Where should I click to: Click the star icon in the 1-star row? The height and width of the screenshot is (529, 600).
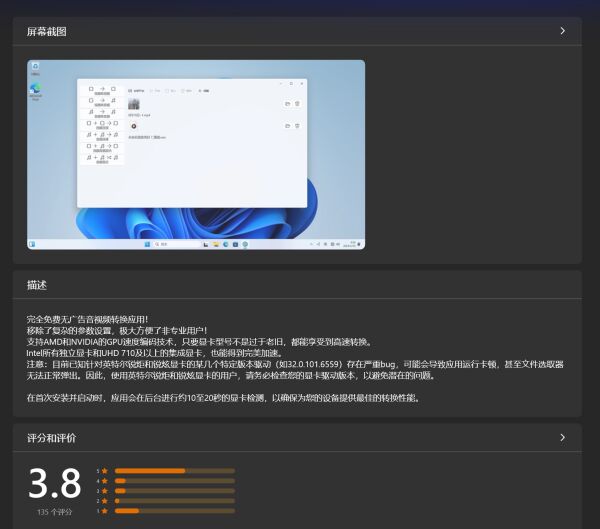(x=105, y=511)
